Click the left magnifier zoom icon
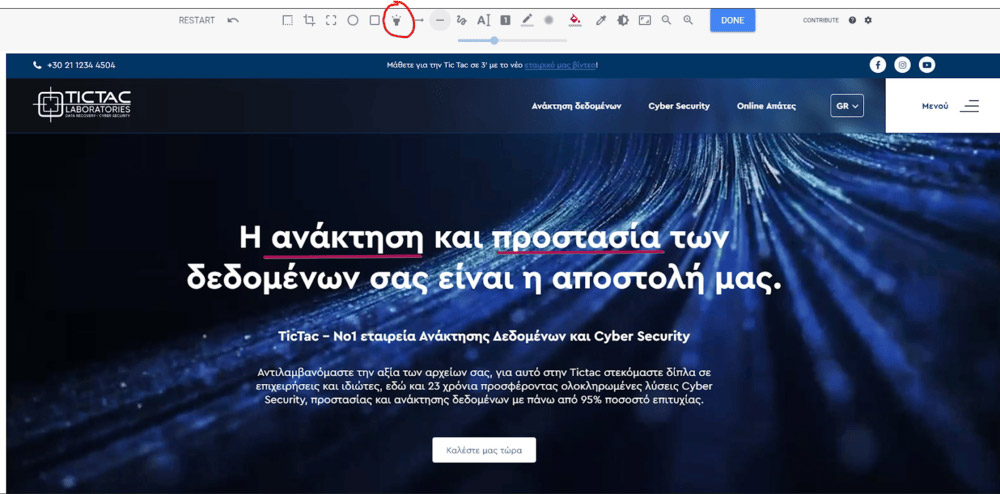Screen dimensions: 1000x494 click(666, 20)
